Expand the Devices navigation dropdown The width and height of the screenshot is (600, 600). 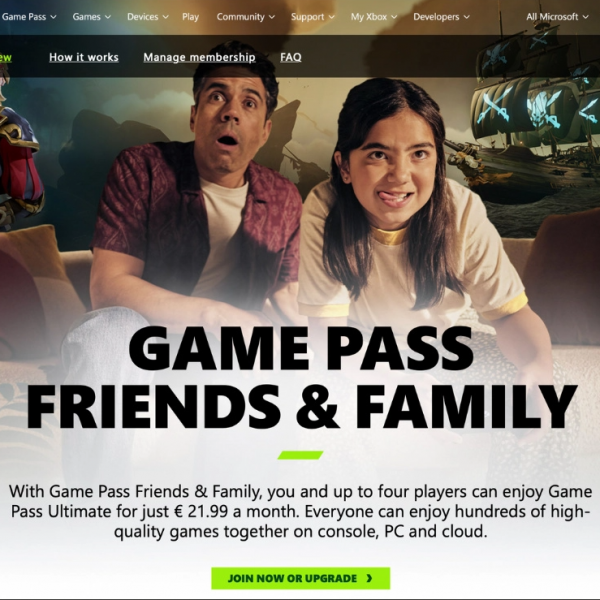click(x=148, y=17)
